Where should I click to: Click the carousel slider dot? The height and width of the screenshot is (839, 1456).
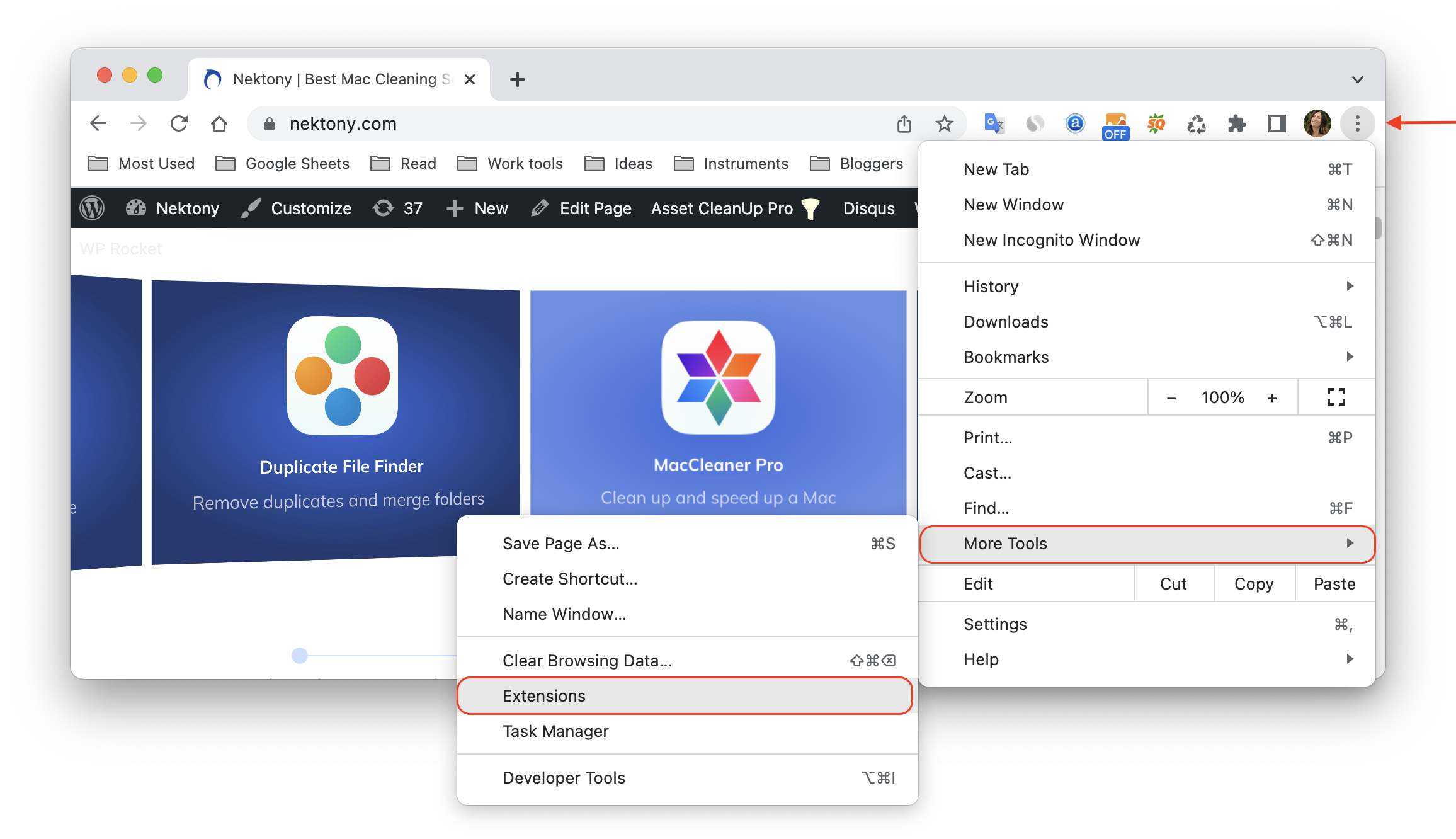click(x=300, y=656)
